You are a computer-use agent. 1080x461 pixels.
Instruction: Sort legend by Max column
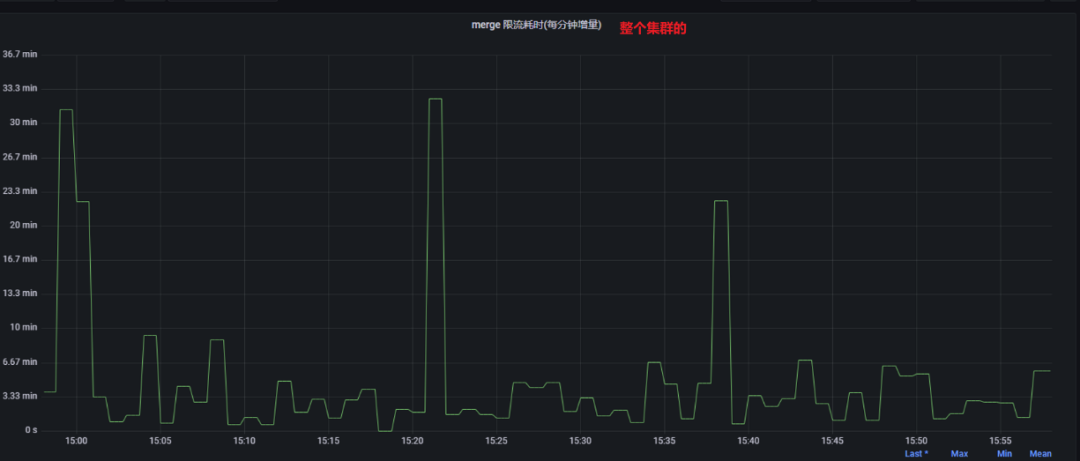point(959,453)
